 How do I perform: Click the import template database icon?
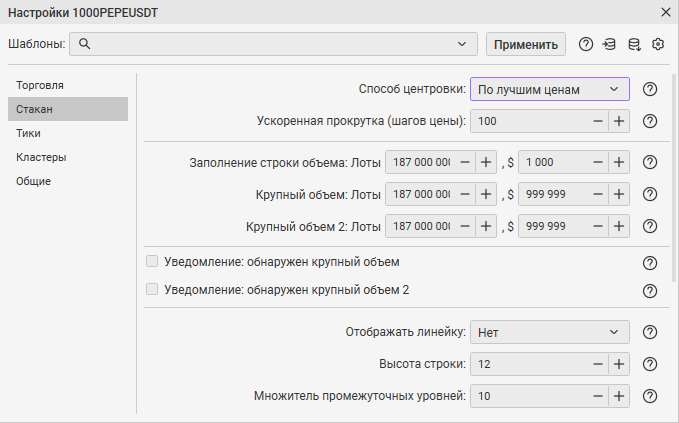pyautogui.click(x=610, y=44)
